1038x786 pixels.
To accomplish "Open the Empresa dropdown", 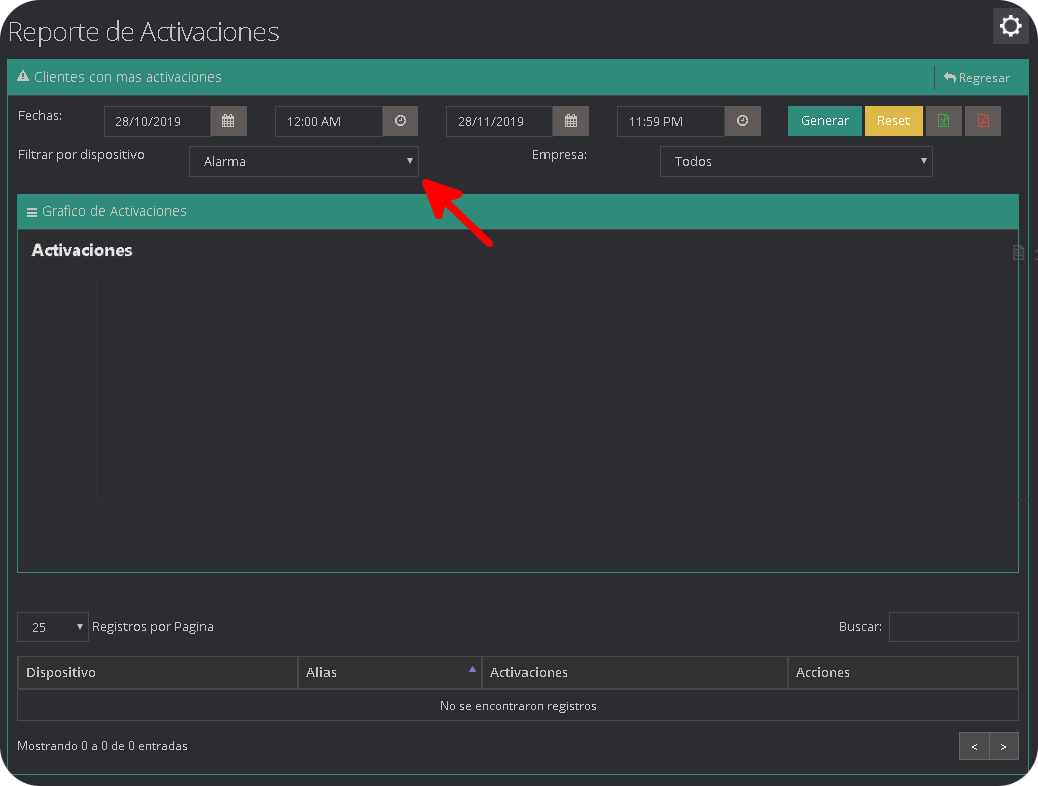I will pos(795,161).
